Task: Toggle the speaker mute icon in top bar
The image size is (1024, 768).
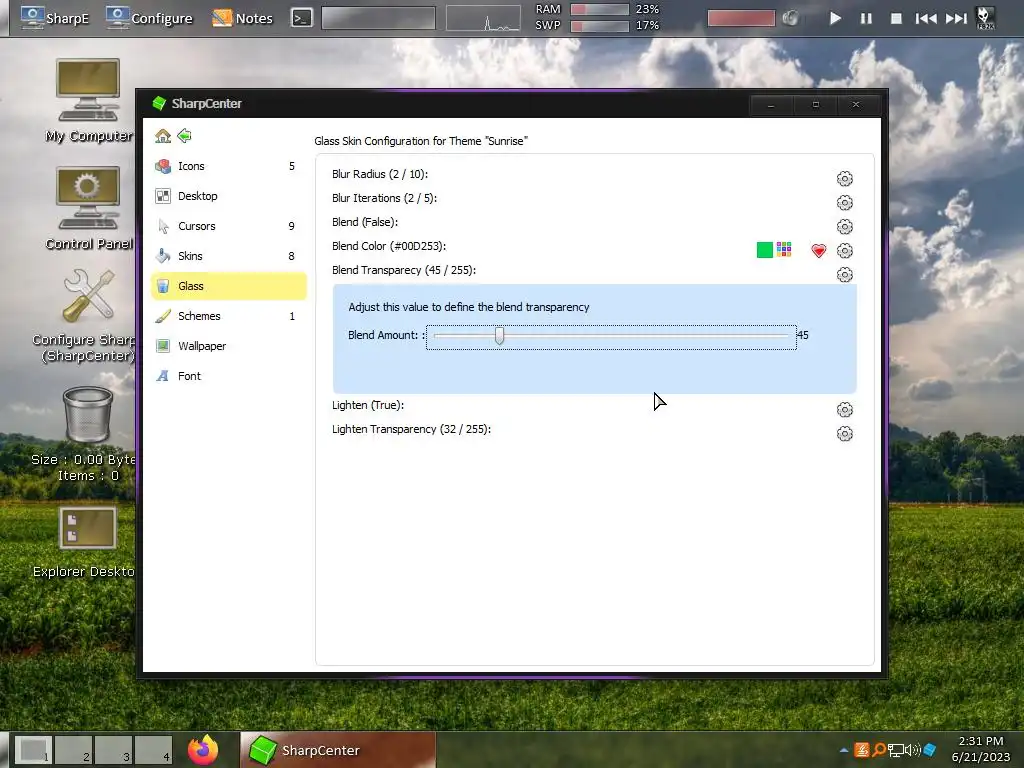Action: pos(790,18)
